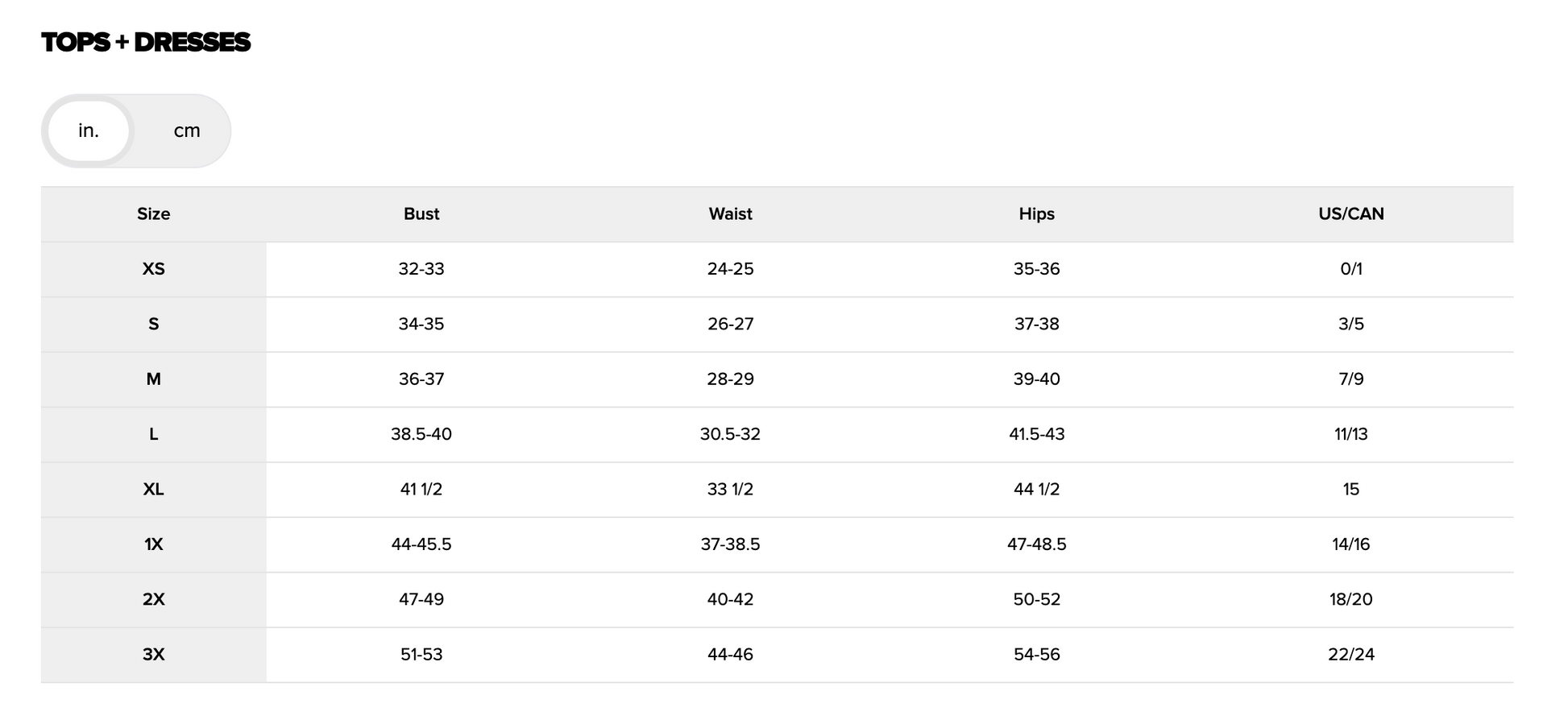Viewport: 1568px width, 716px height.
Task: Select the 1X size row label
Action: tap(153, 544)
